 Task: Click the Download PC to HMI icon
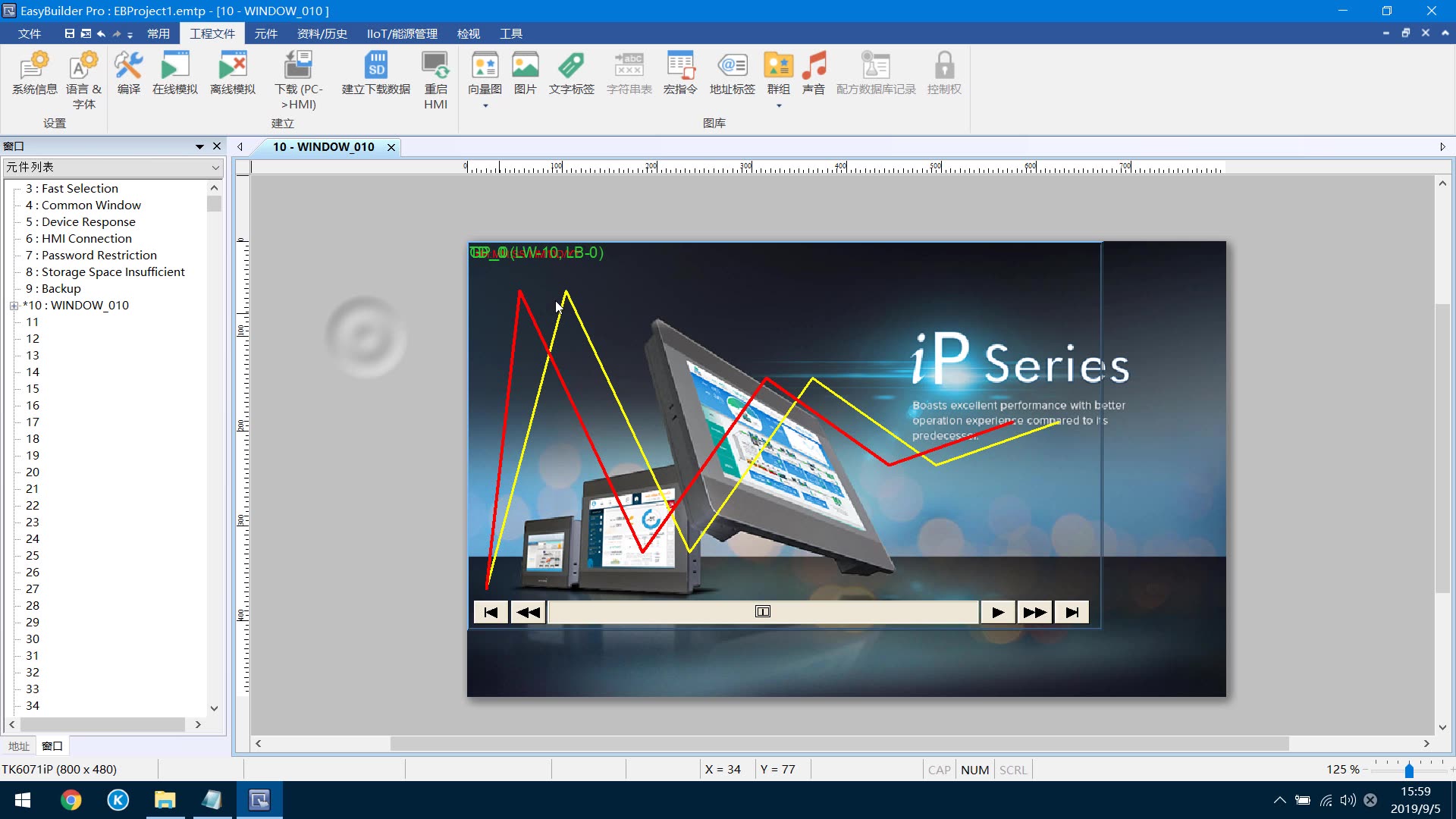298,79
